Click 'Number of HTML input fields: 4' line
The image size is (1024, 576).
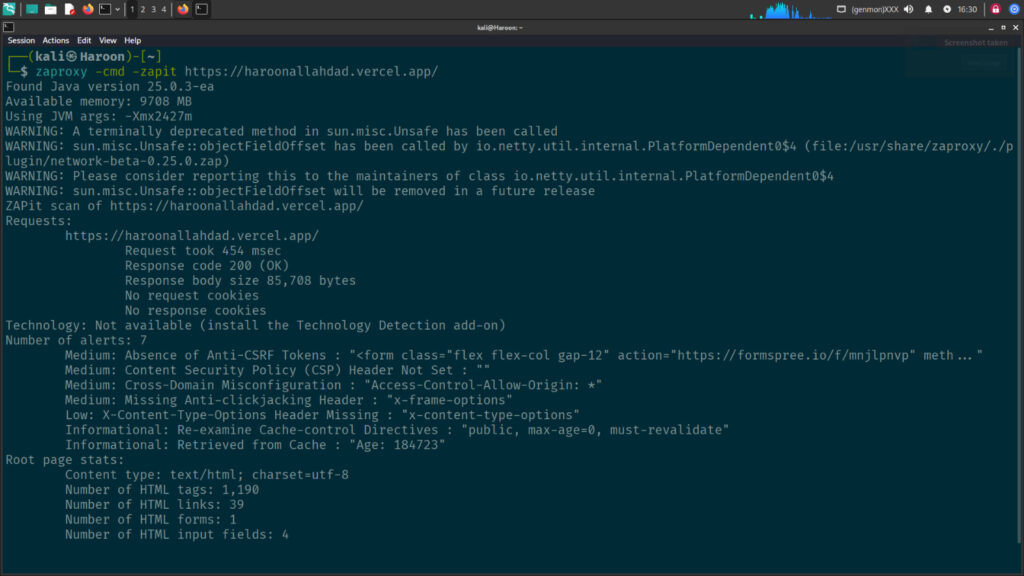pos(177,535)
